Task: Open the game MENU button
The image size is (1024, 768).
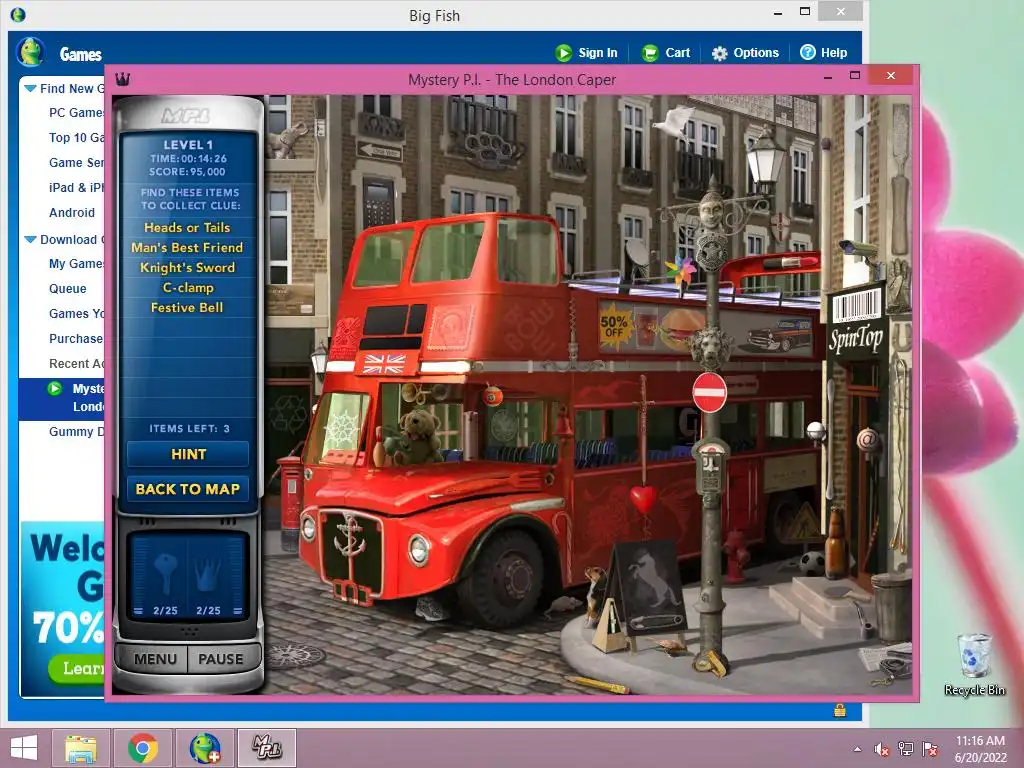Action: click(x=155, y=659)
